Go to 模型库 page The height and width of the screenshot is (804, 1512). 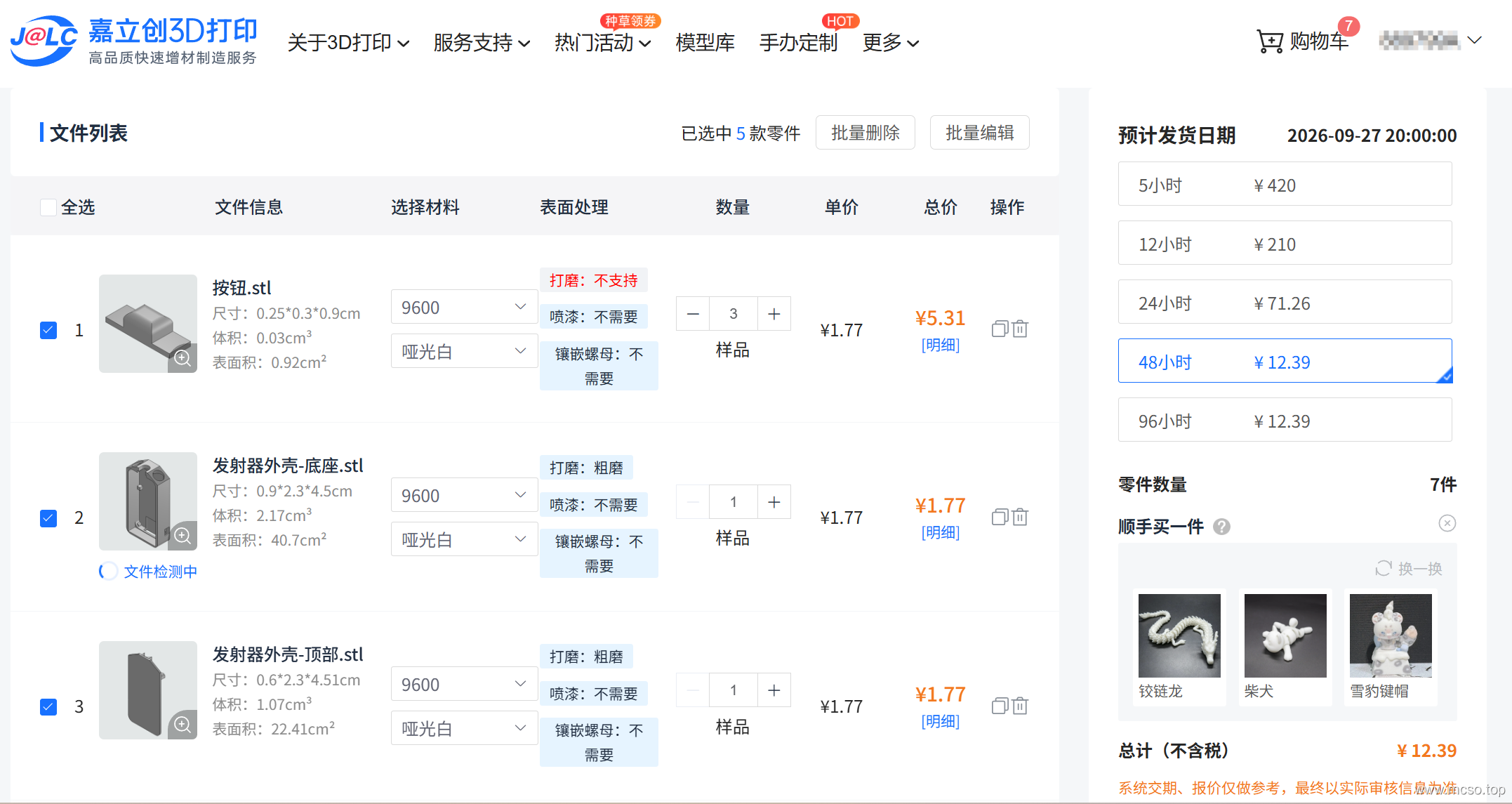click(705, 43)
